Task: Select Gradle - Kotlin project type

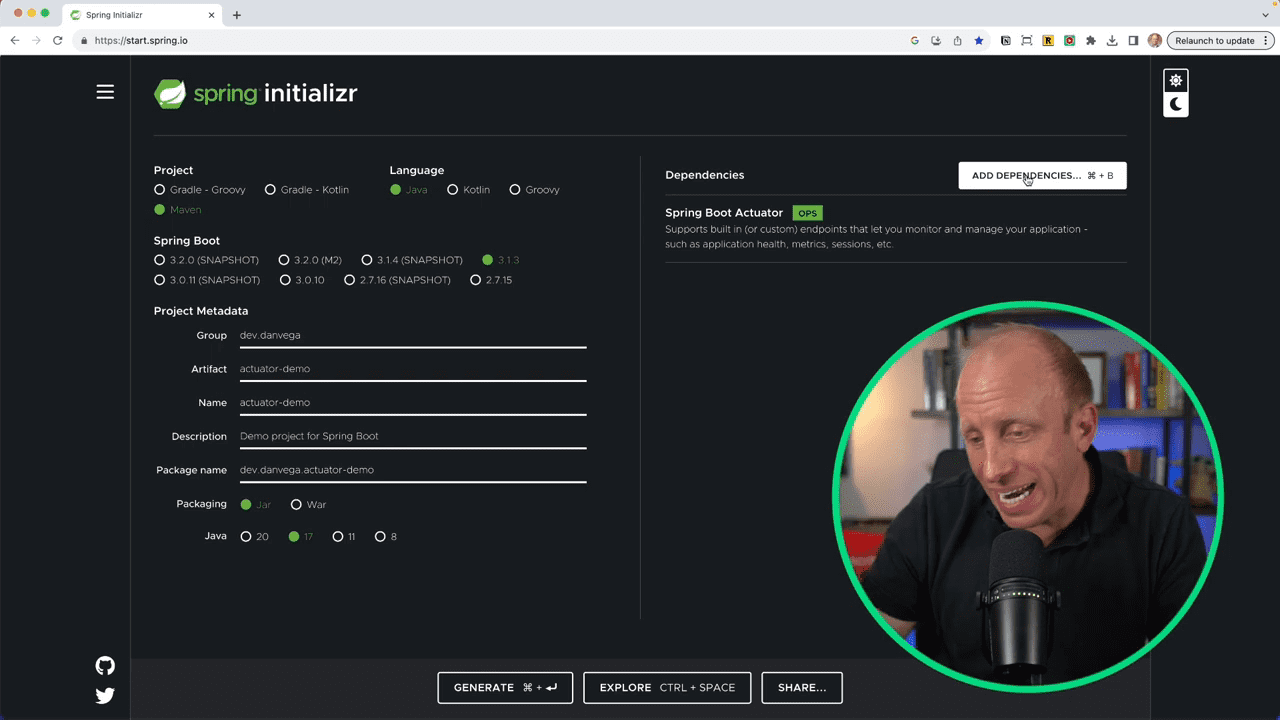Action: (270, 190)
